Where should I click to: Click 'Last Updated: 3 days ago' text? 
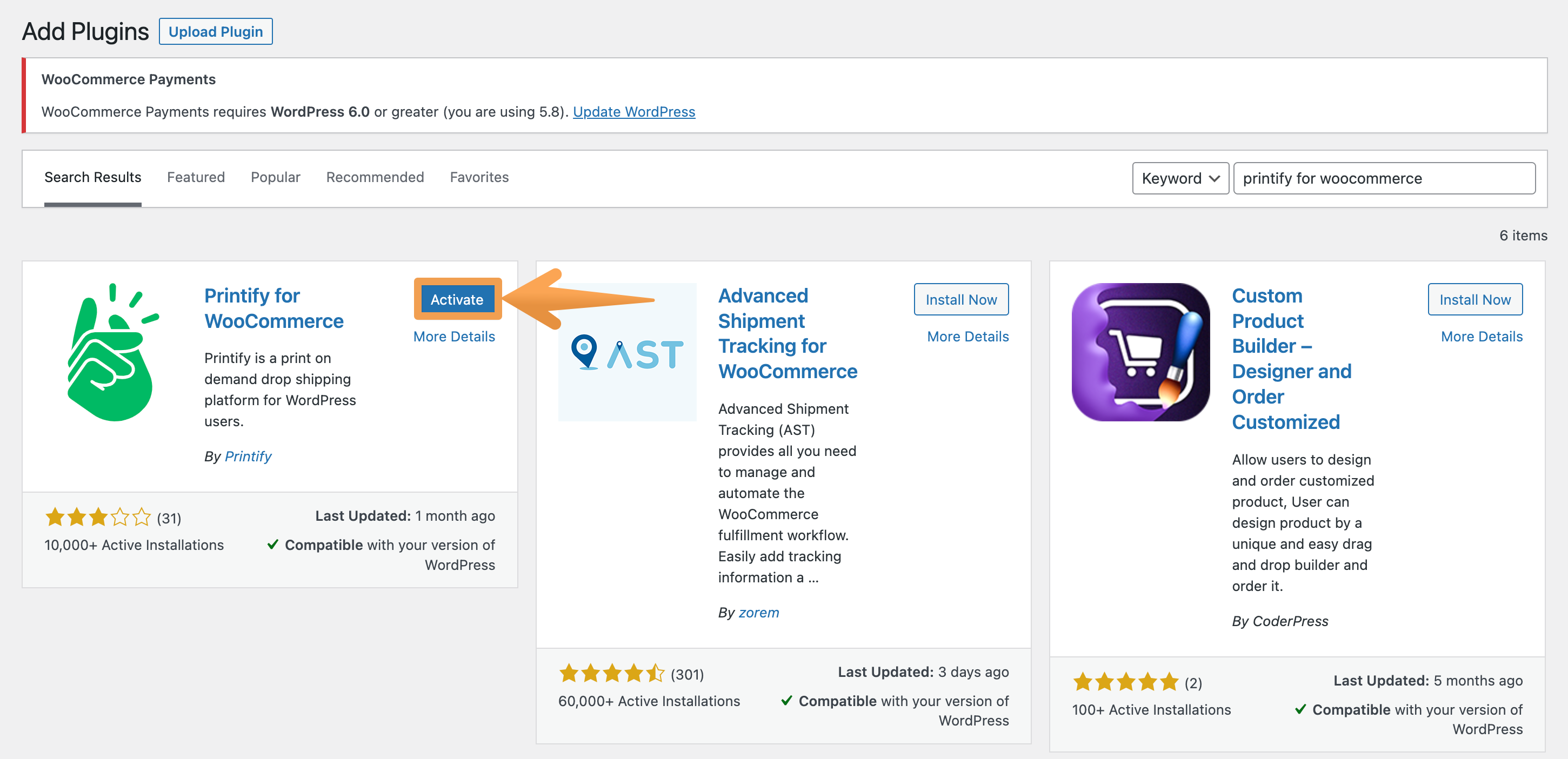923,671
